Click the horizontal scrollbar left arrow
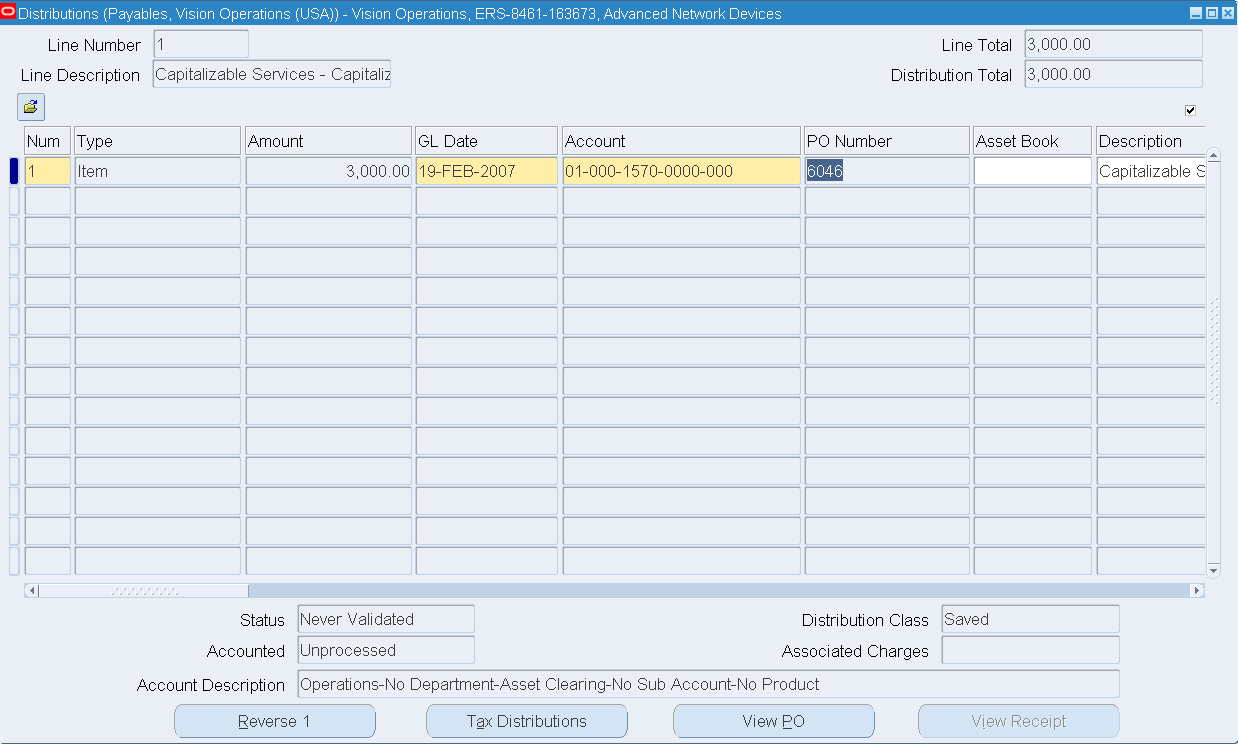The width and height of the screenshot is (1238, 744). (32, 591)
